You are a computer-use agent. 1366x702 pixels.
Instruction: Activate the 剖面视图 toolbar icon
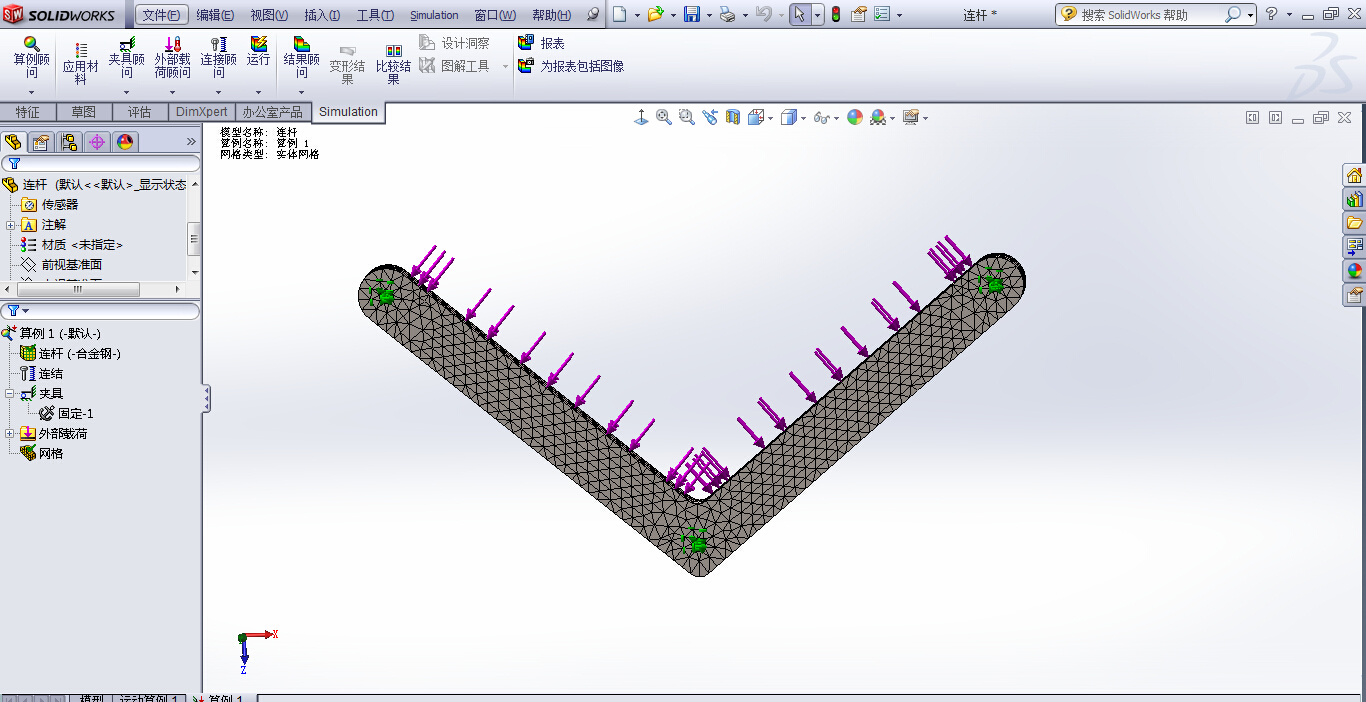[731, 117]
